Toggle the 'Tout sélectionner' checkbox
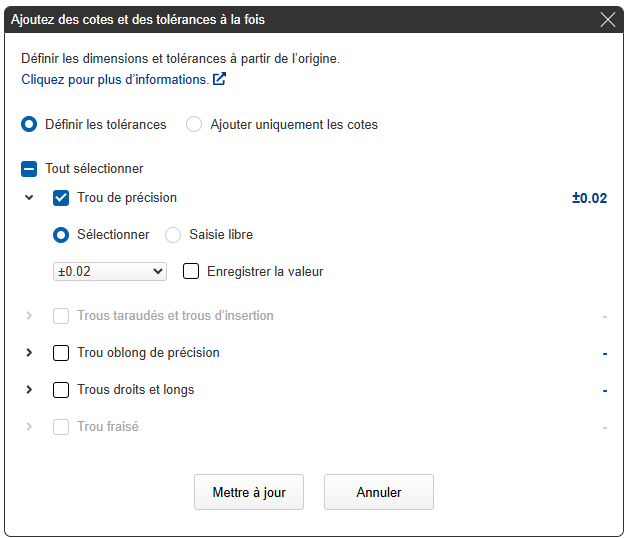The height and width of the screenshot is (538, 628). tap(30, 169)
